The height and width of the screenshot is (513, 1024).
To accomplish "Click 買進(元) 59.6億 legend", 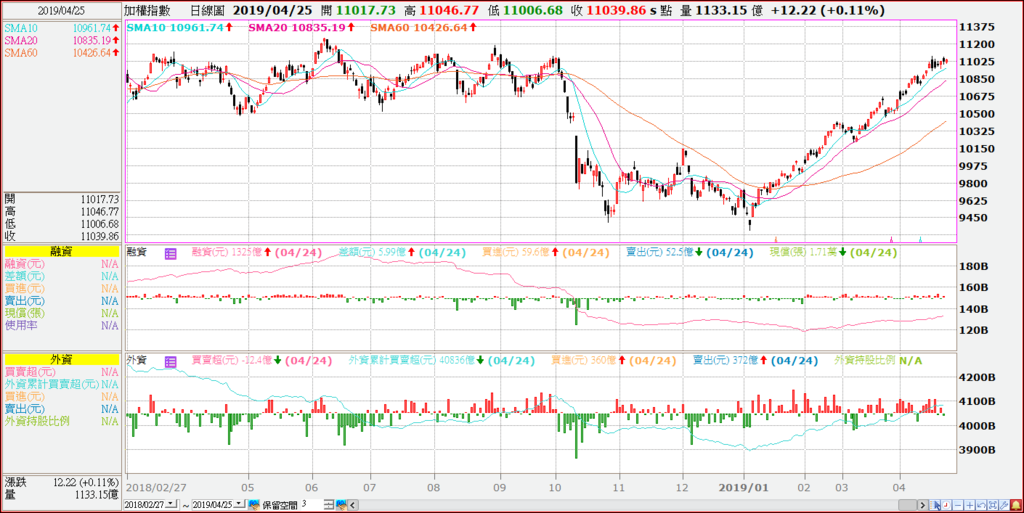I will 546,253.
